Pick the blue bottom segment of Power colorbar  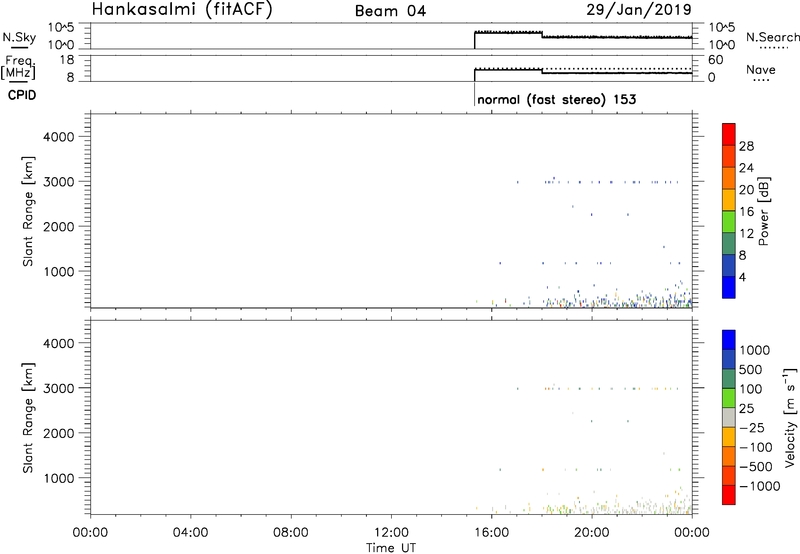729,287
